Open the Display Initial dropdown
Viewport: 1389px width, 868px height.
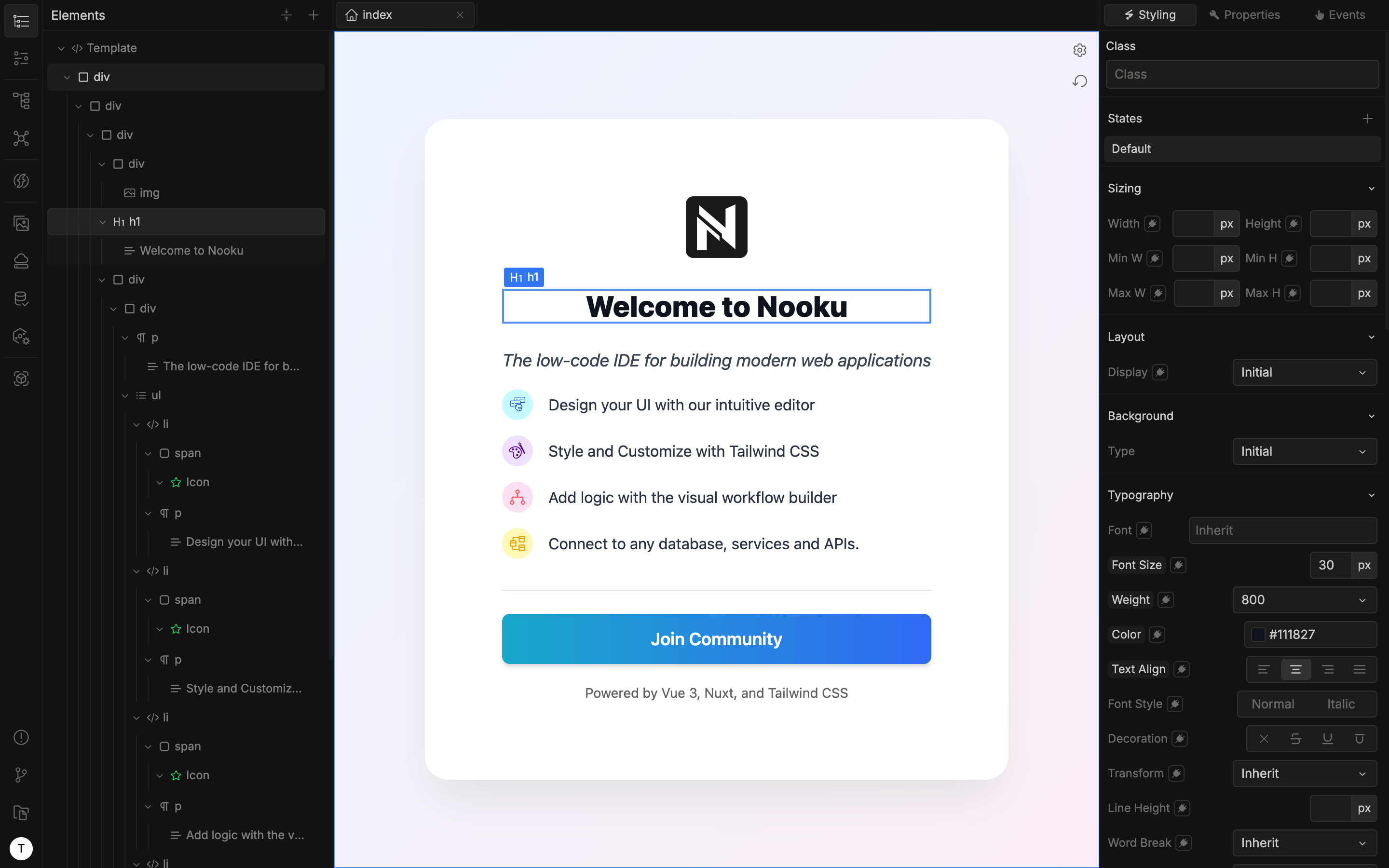click(1304, 373)
